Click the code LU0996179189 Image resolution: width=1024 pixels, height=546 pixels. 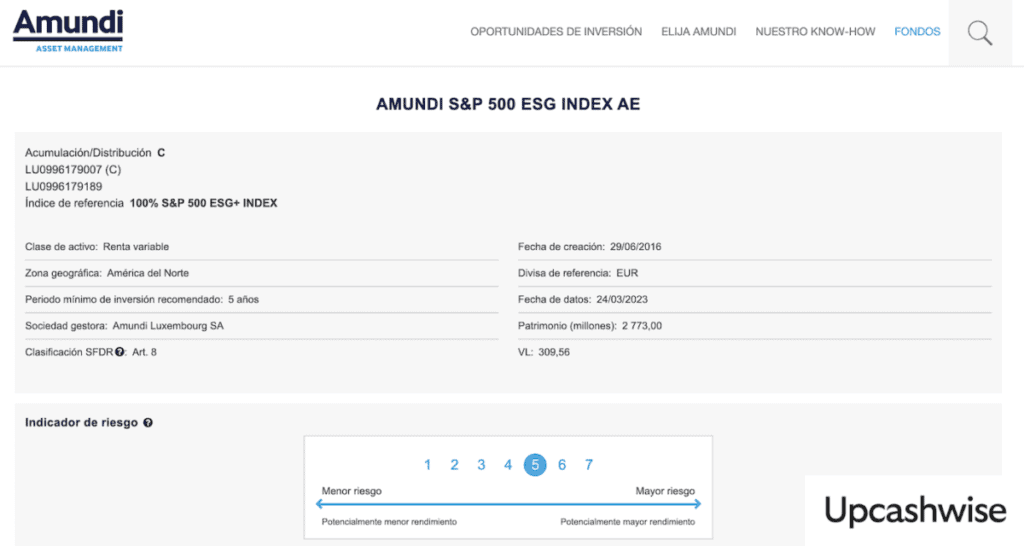[x=63, y=187]
